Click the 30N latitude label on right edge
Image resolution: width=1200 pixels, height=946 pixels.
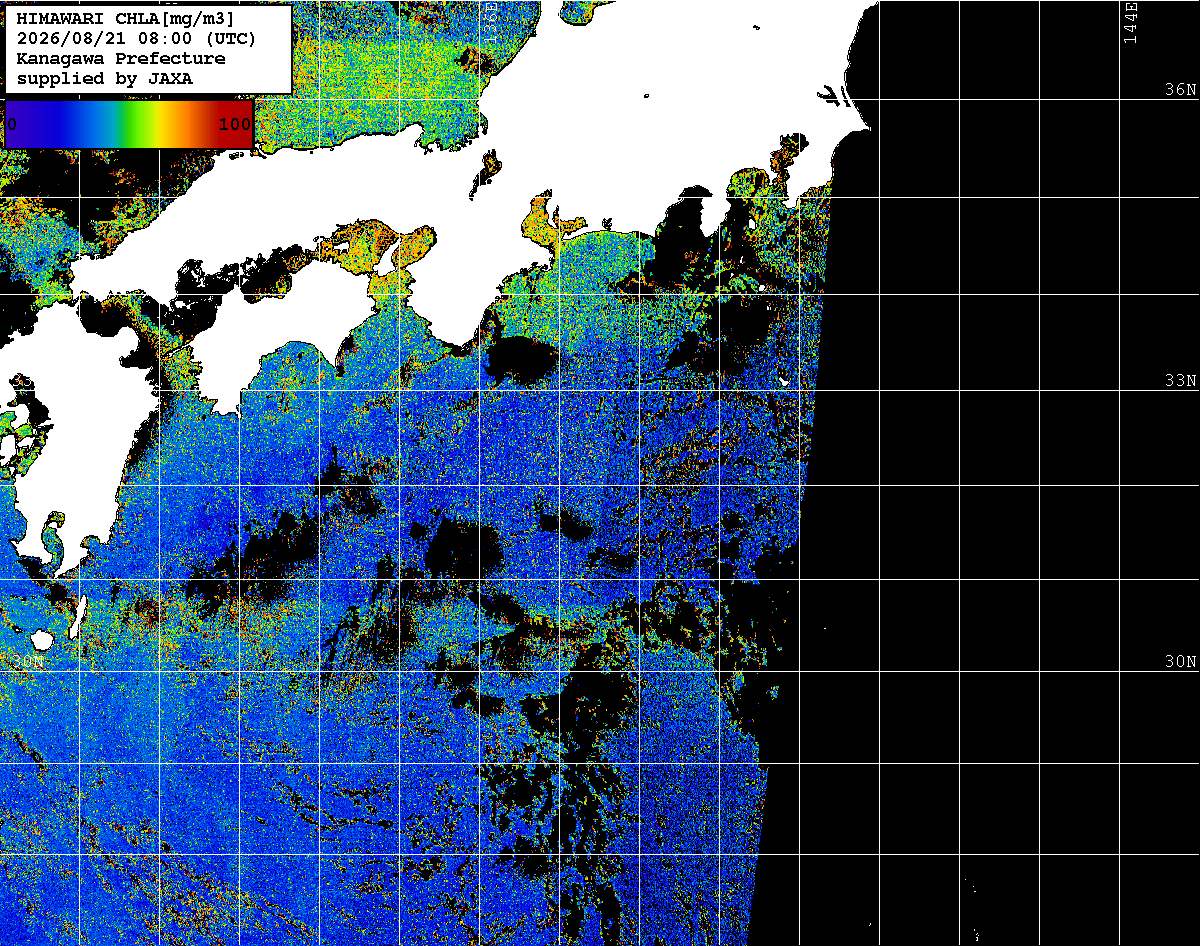click(1180, 662)
